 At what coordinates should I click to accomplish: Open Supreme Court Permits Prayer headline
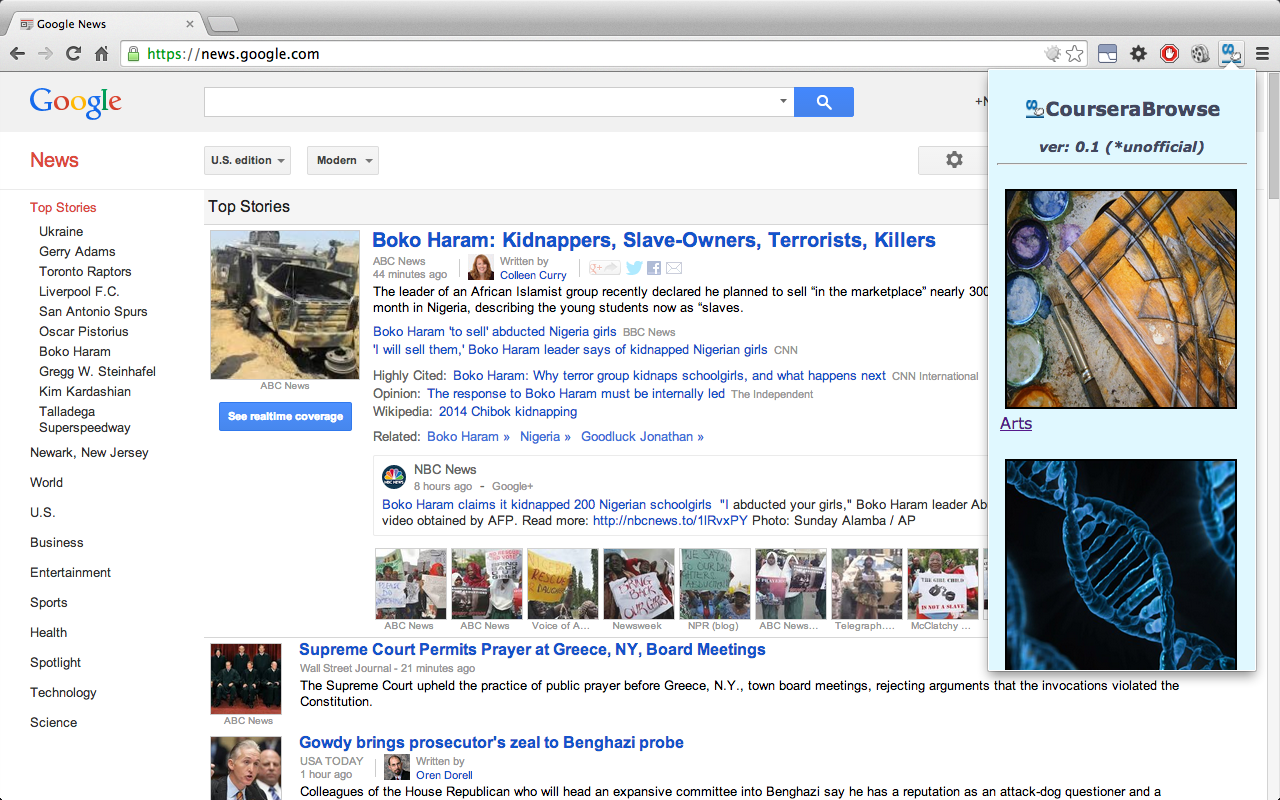tap(532, 649)
